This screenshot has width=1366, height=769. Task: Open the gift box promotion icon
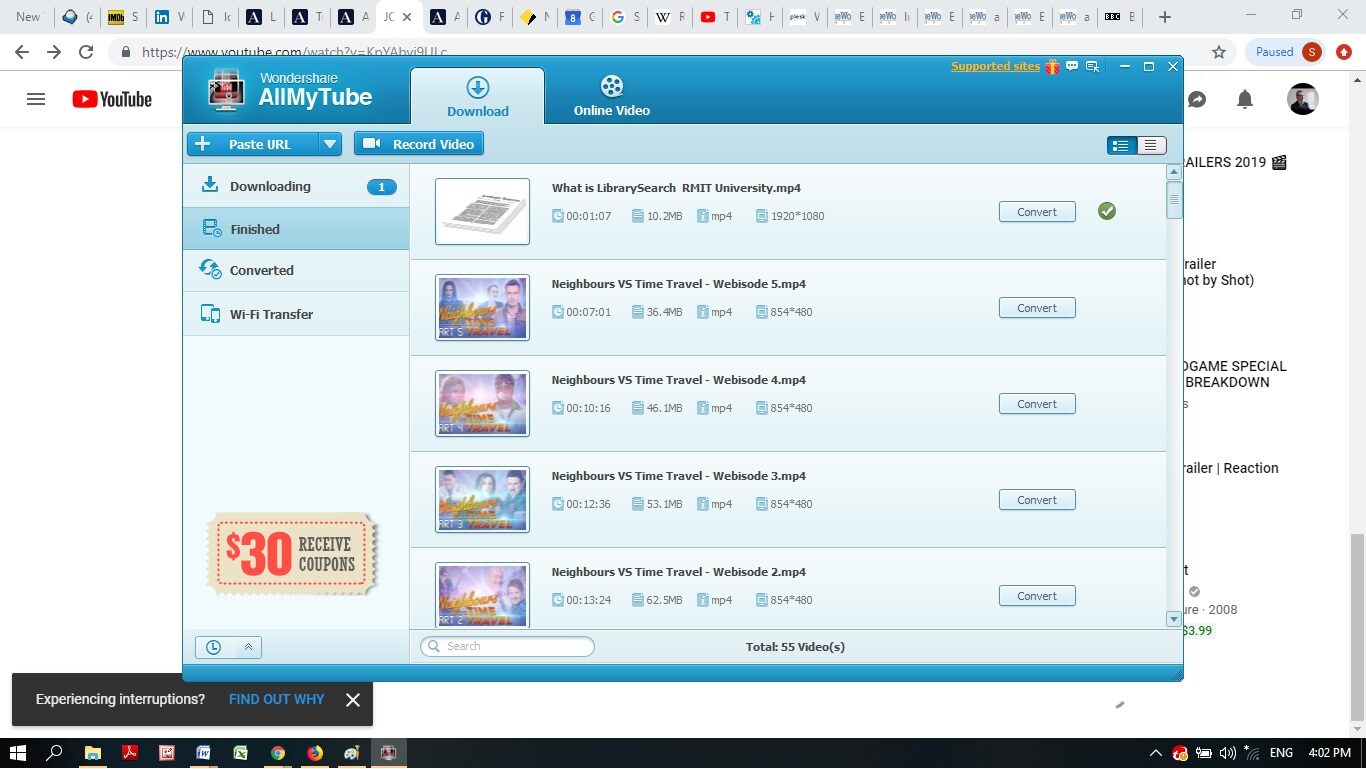(1052, 67)
